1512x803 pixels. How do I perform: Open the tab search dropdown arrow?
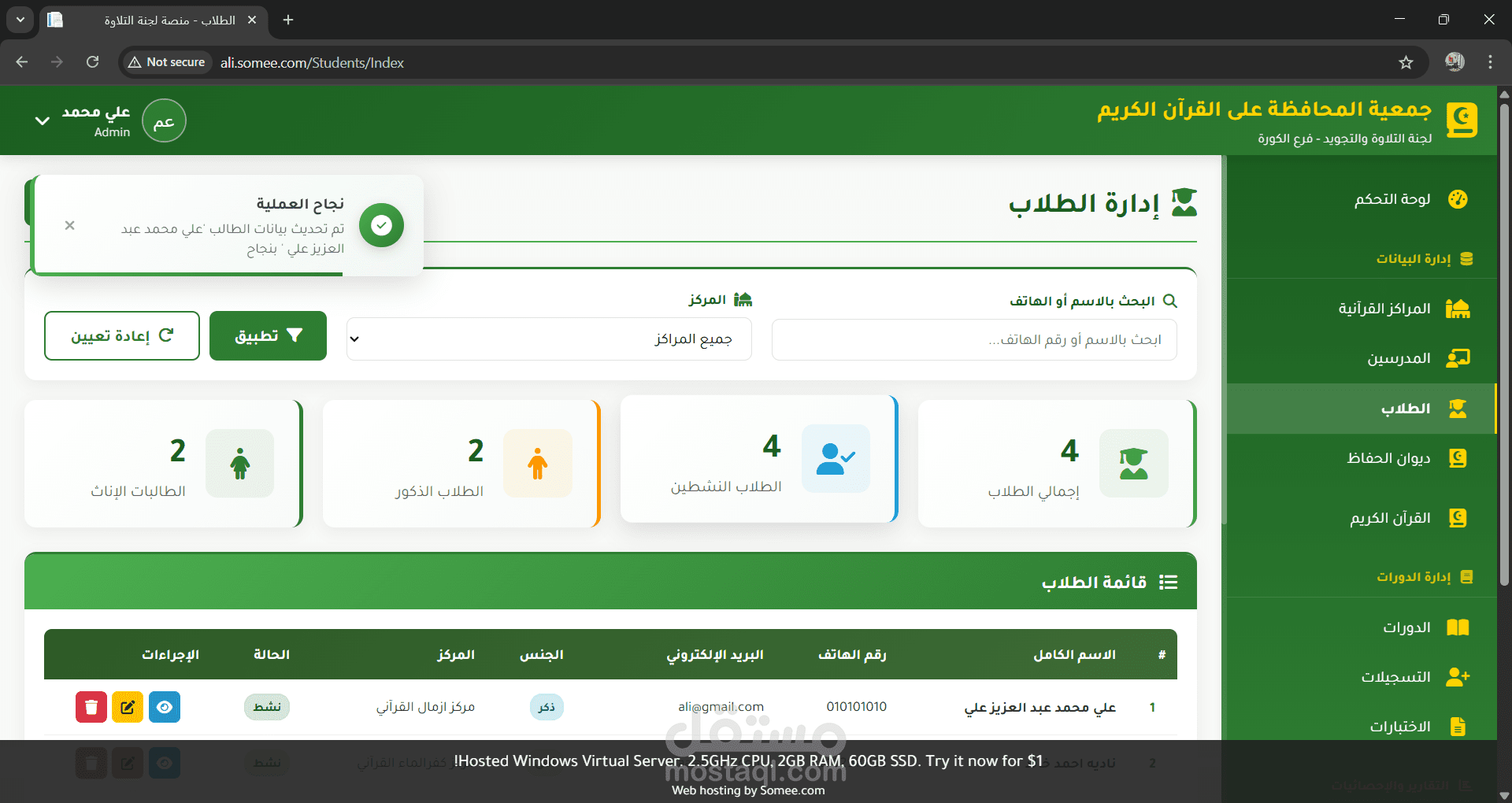(20, 20)
